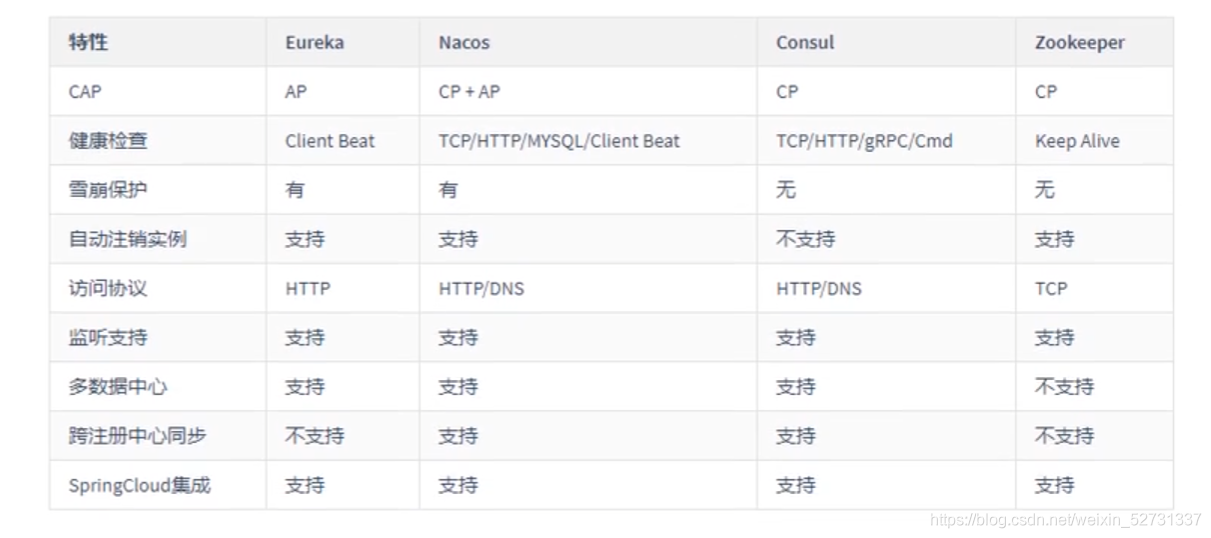Select the Nacos column header

pos(464,43)
